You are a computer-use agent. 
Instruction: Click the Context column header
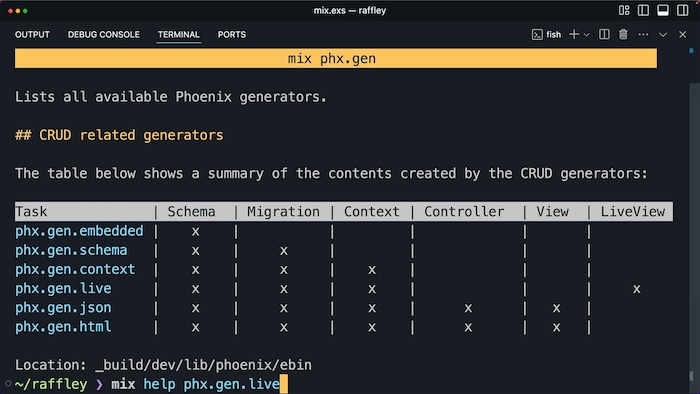pos(372,212)
